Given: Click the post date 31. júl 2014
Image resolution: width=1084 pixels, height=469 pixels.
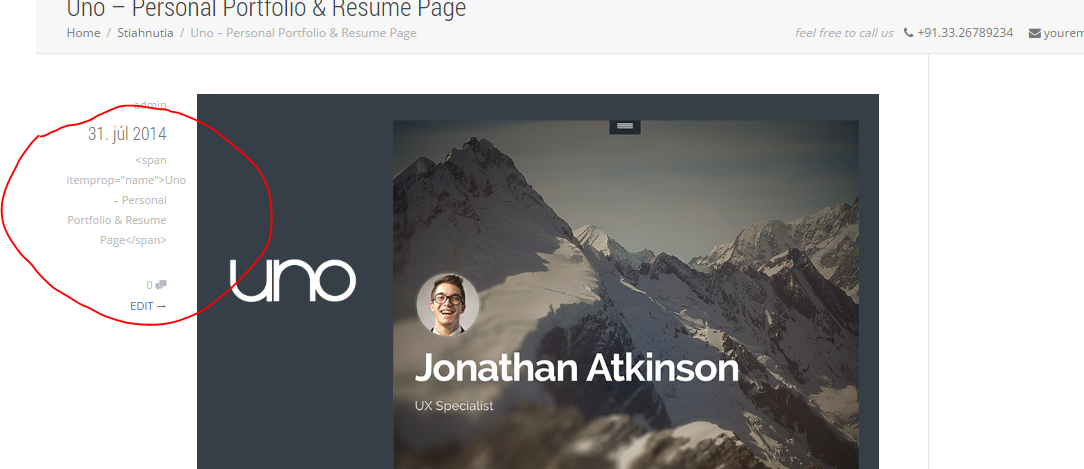Looking at the screenshot, I should [x=127, y=134].
